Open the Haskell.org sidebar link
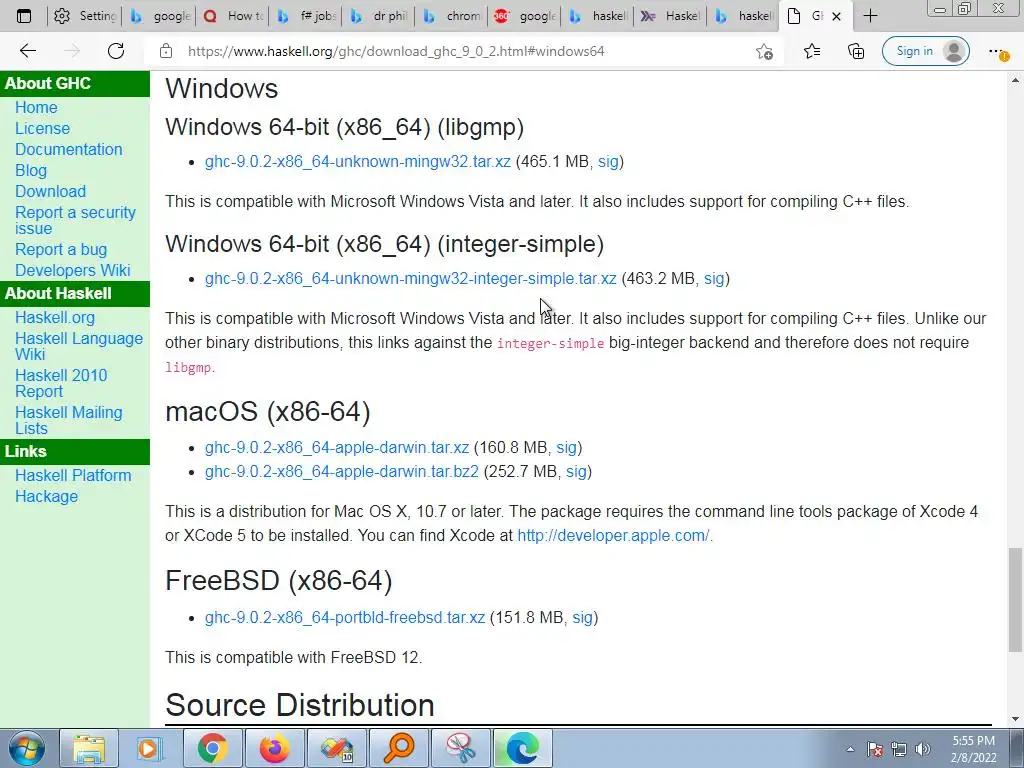 (55, 317)
